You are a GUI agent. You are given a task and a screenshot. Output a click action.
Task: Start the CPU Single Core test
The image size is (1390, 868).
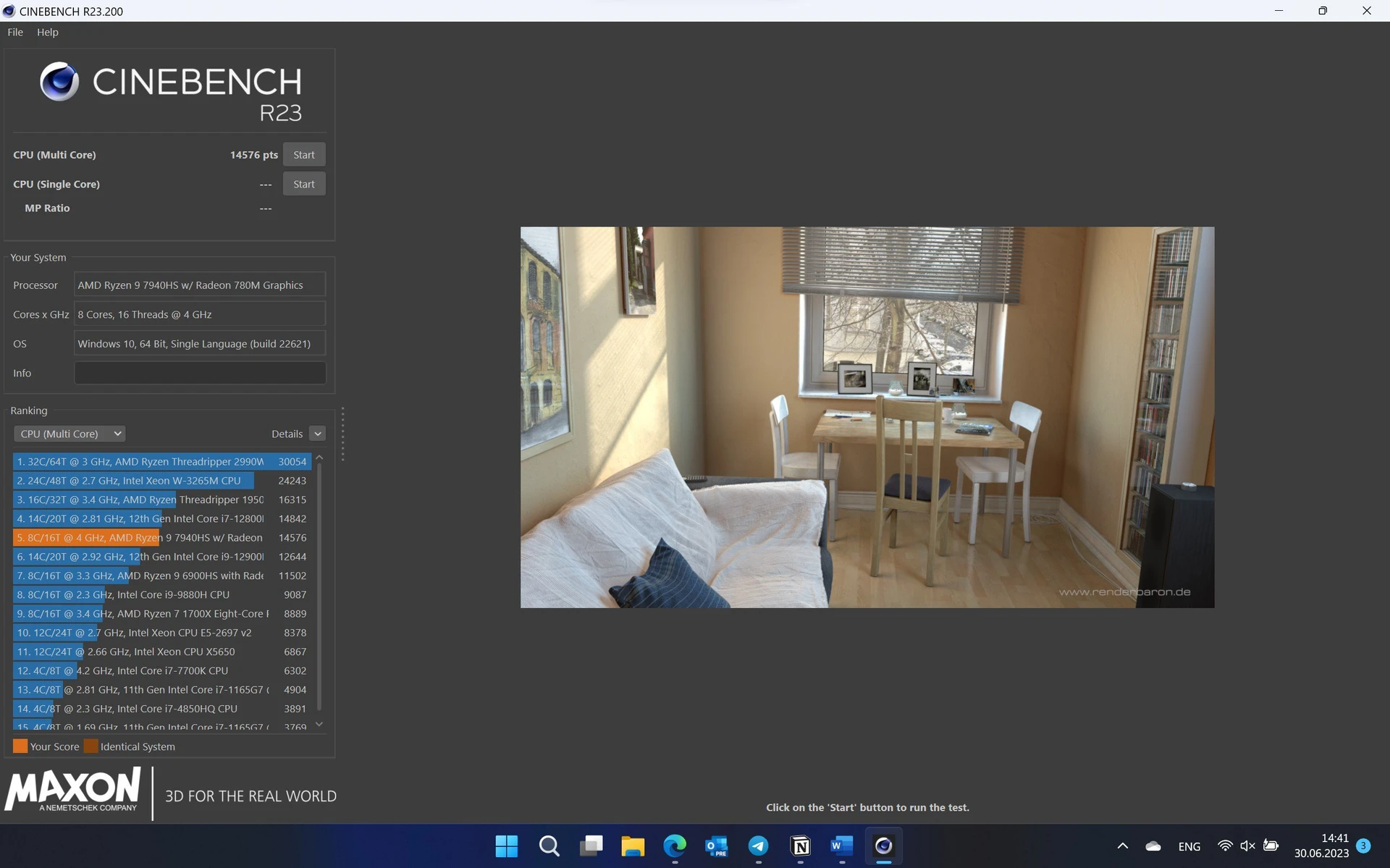304,184
